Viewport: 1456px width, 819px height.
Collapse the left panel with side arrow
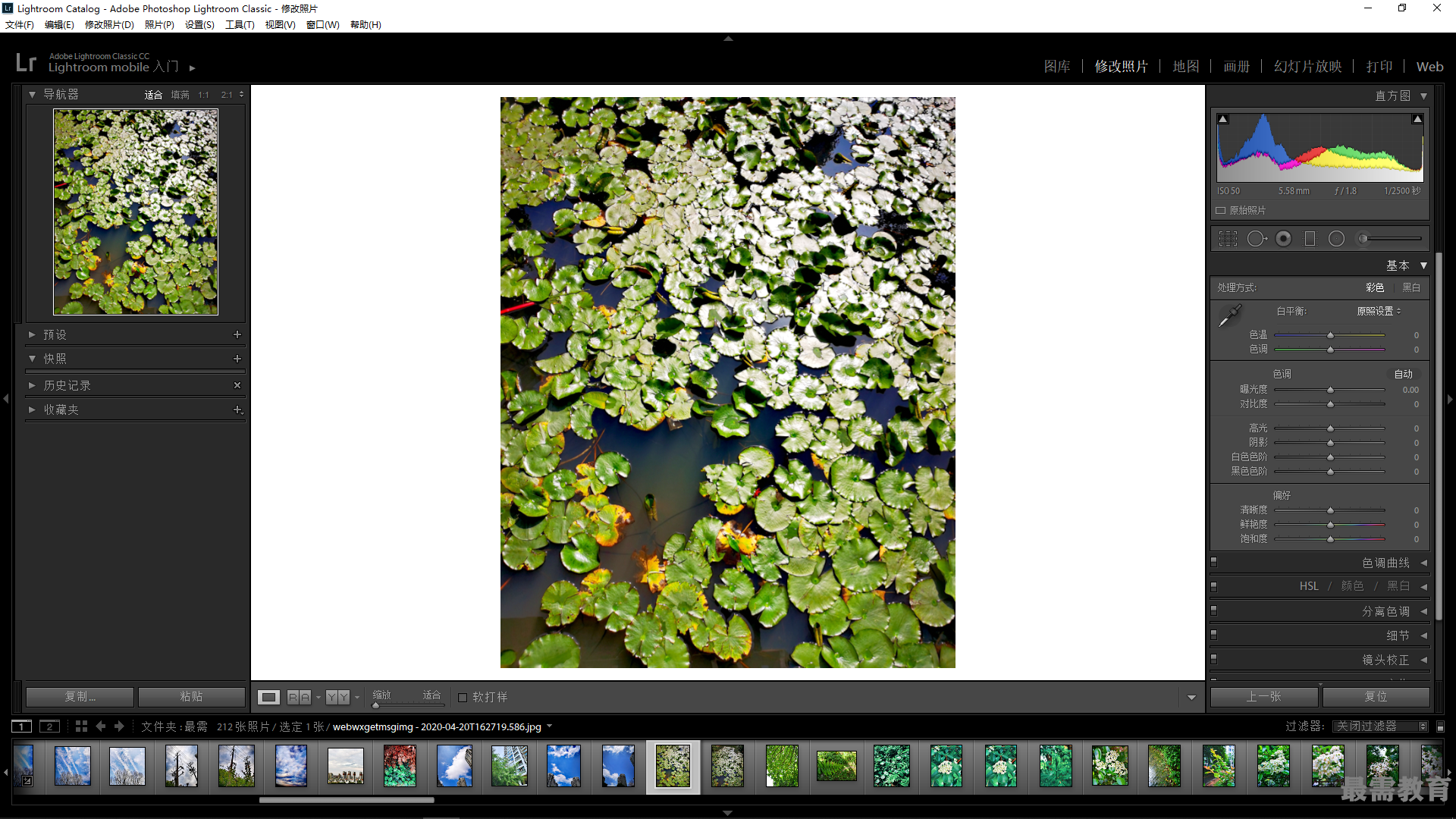coord(6,398)
